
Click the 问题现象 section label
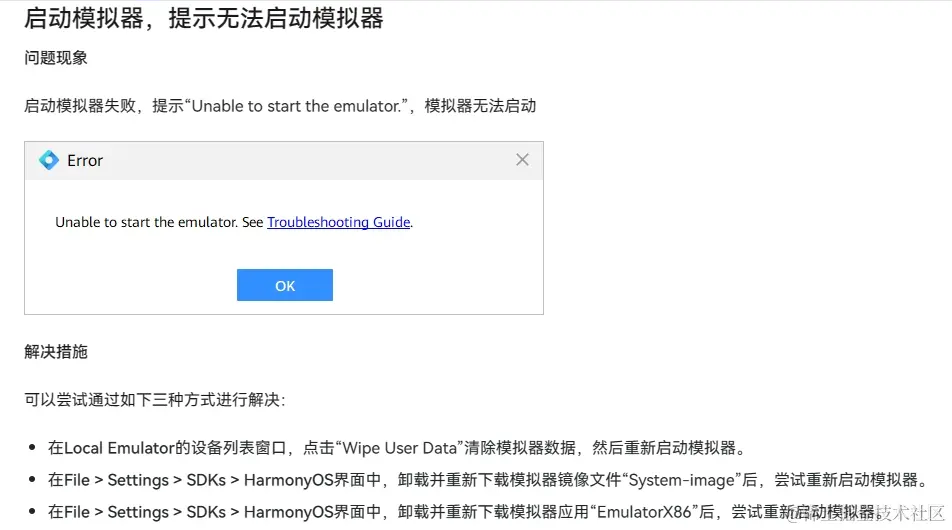pos(56,58)
